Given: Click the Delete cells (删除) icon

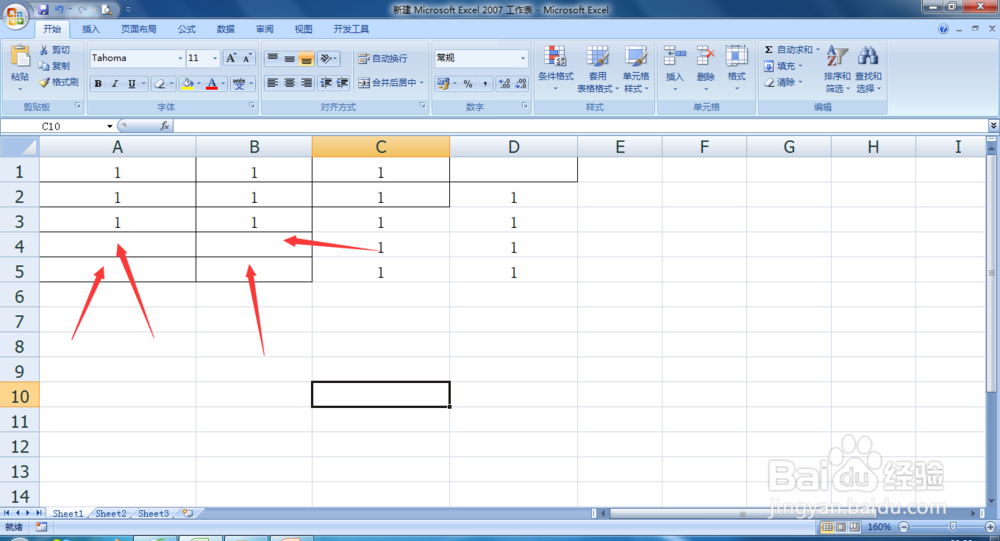Looking at the screenshot, I should point(705,56).
